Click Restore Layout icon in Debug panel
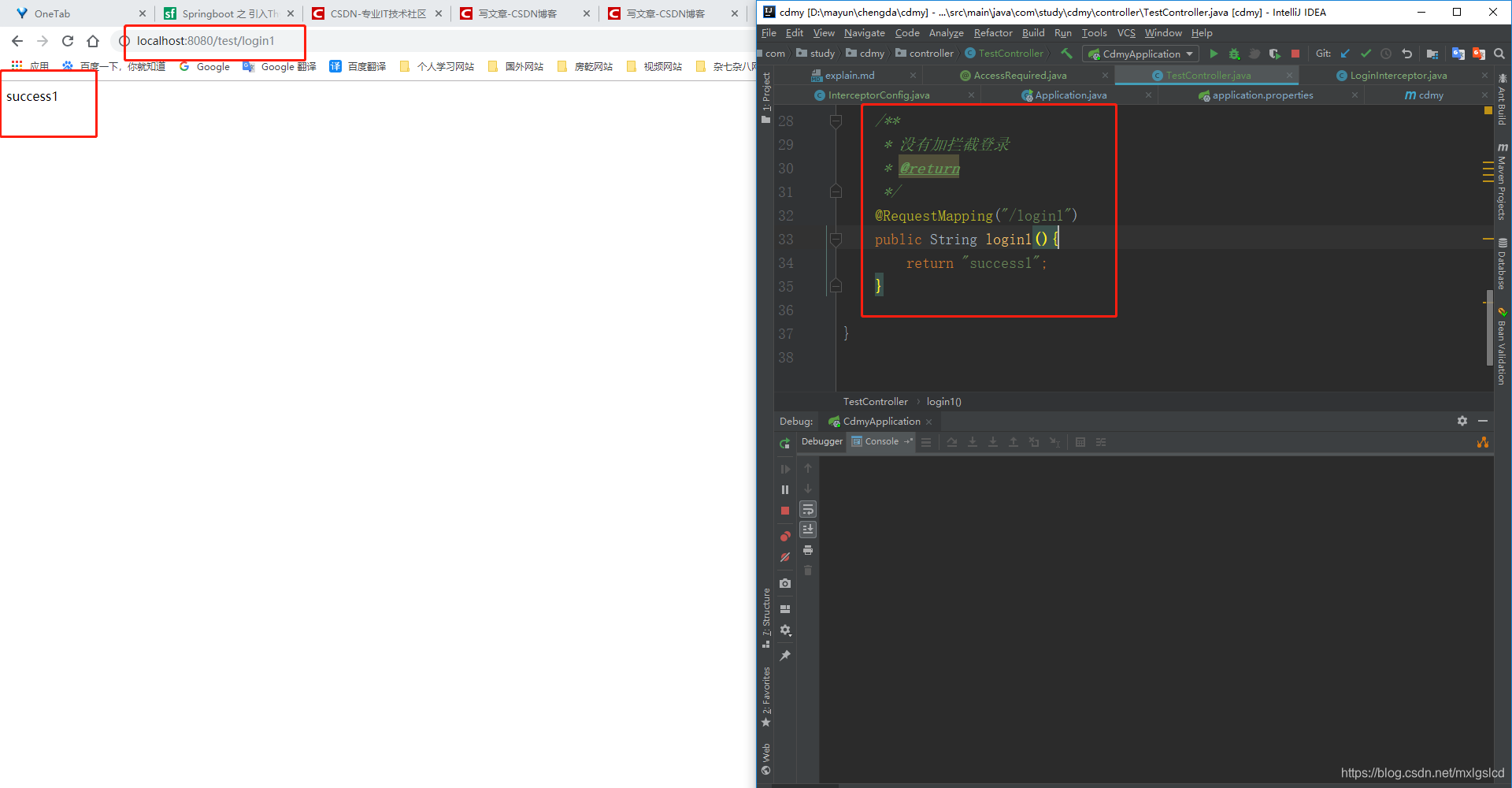This screenshot has height=788, width=1512. (x=785, y=608)
